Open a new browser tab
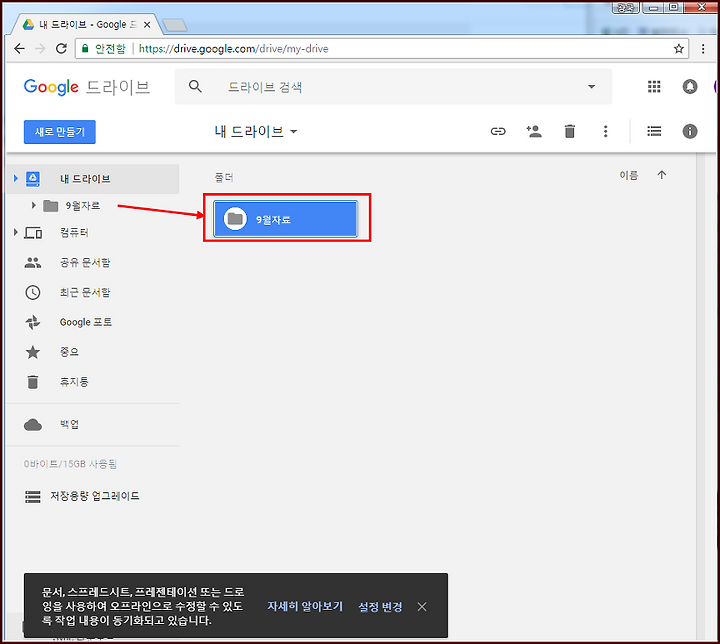The height and width of the screenshot is (644, 720). [174, 25]
